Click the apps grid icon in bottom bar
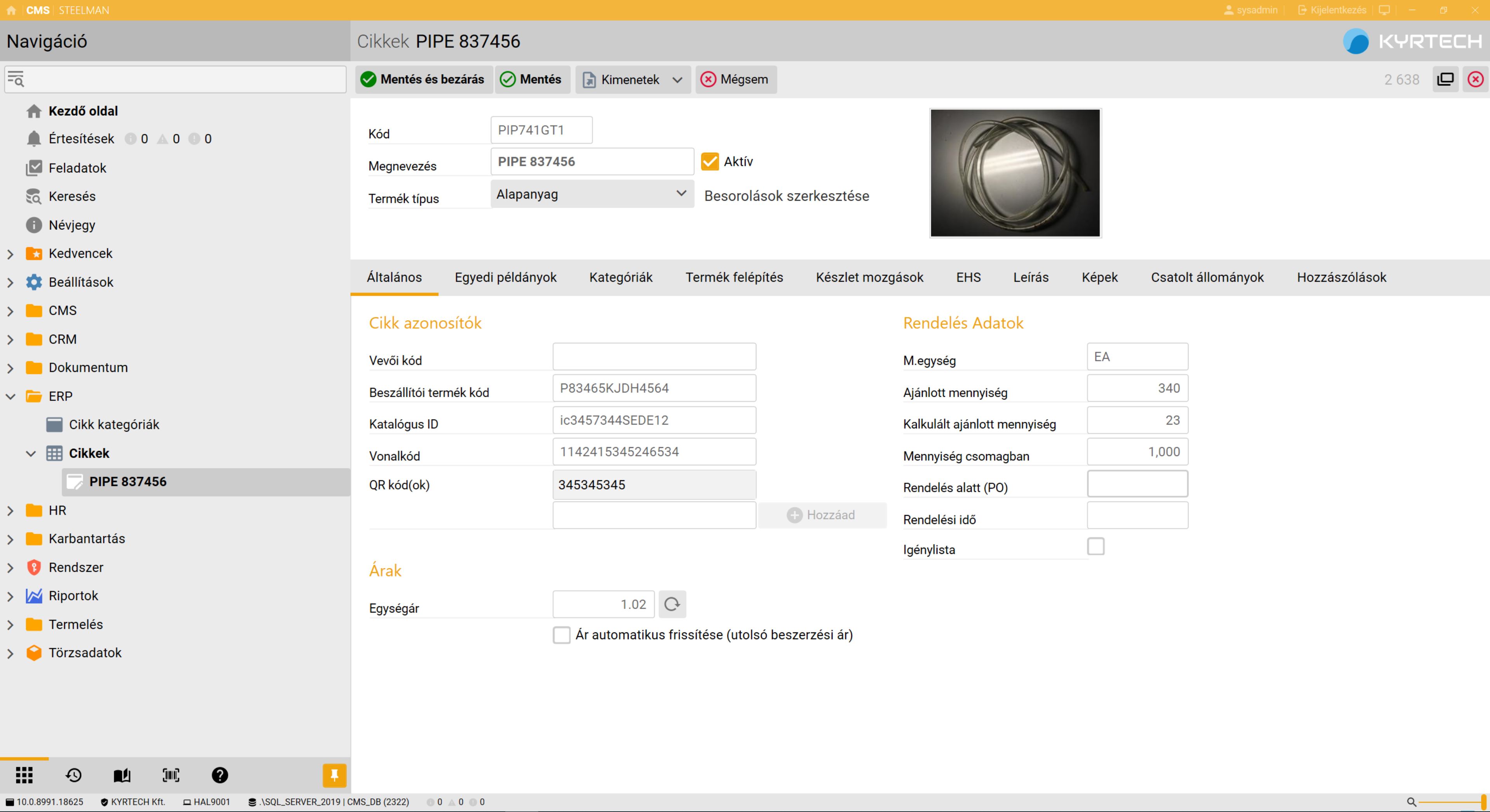 click(24, 775)
